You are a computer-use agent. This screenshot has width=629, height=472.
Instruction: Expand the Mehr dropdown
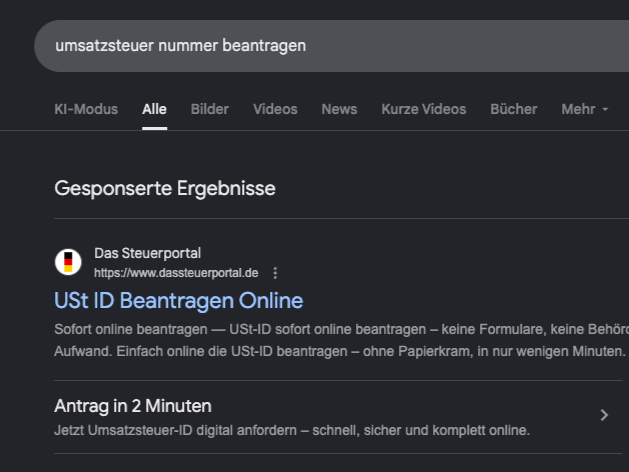585,109
